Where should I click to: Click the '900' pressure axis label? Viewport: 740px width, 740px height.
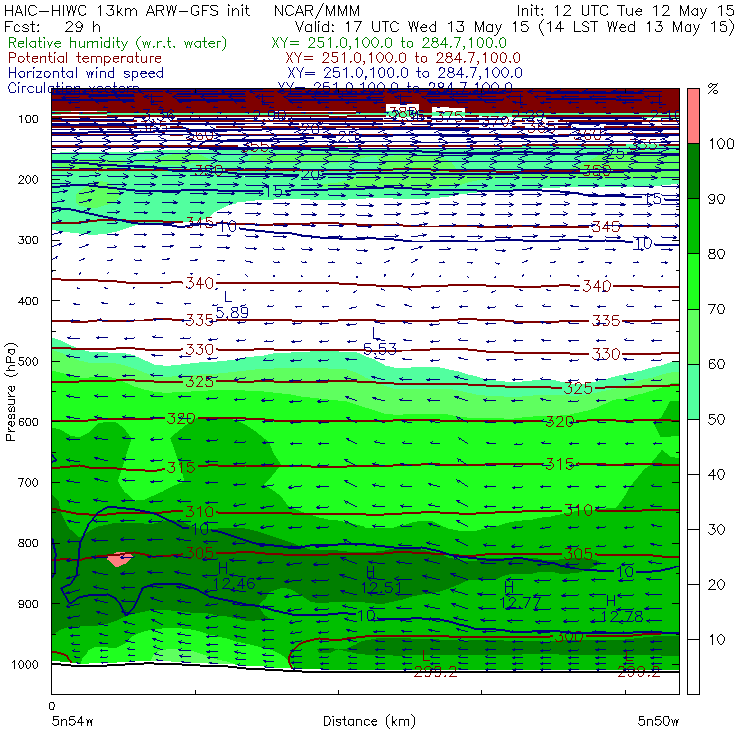[x=28, y=604]
